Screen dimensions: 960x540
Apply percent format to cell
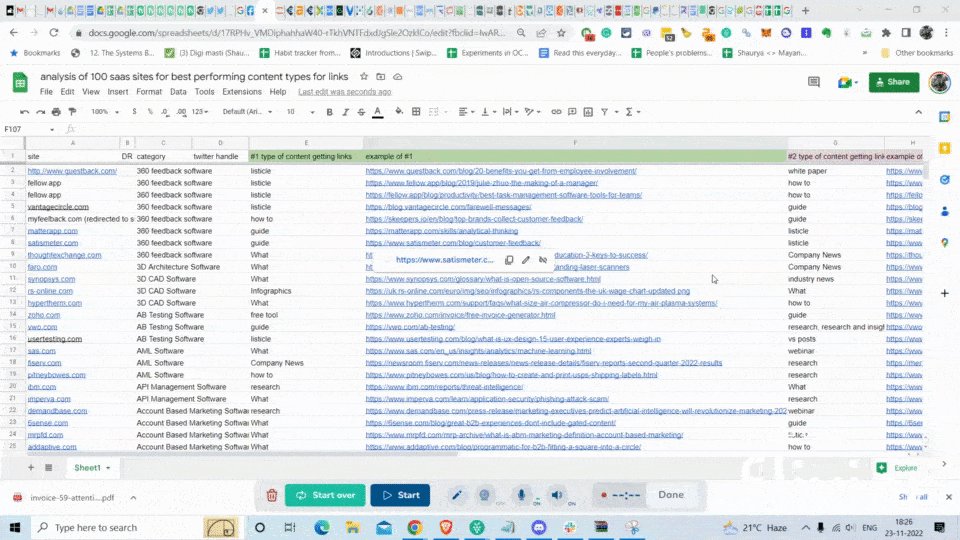tap(150, 112)
